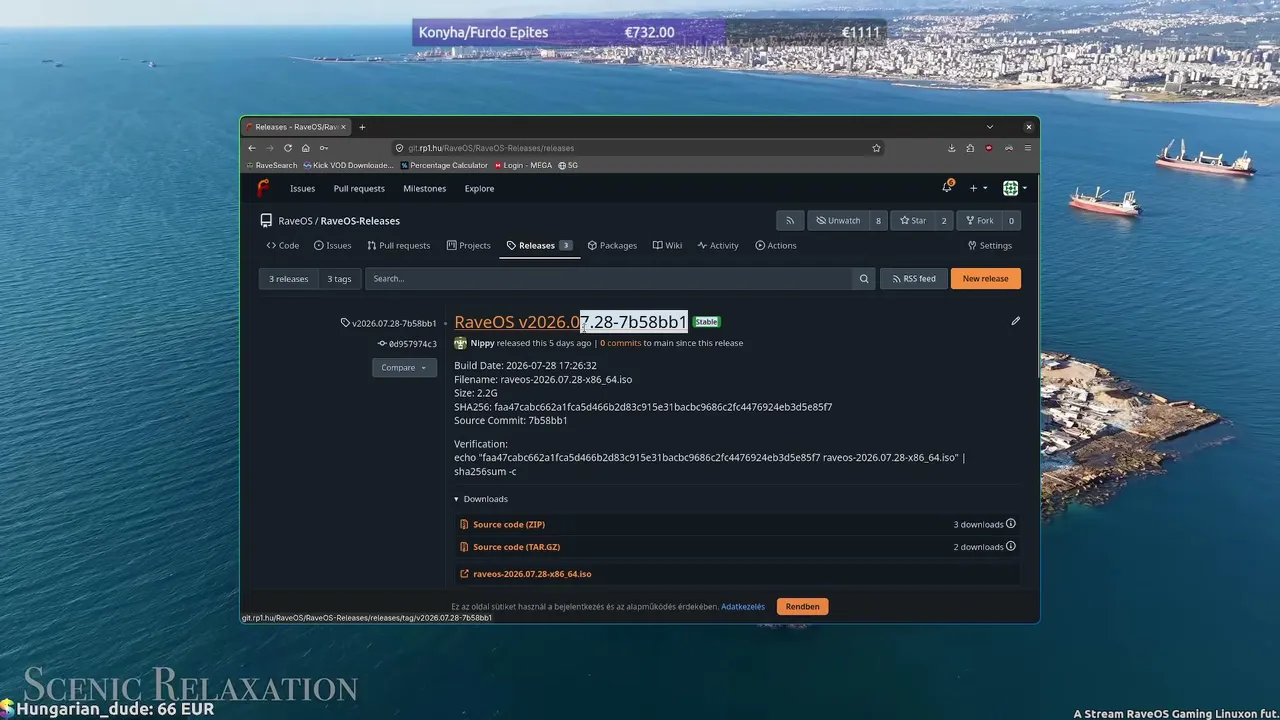Show info for the 3 downloads entry

[x=1011, y=524]
